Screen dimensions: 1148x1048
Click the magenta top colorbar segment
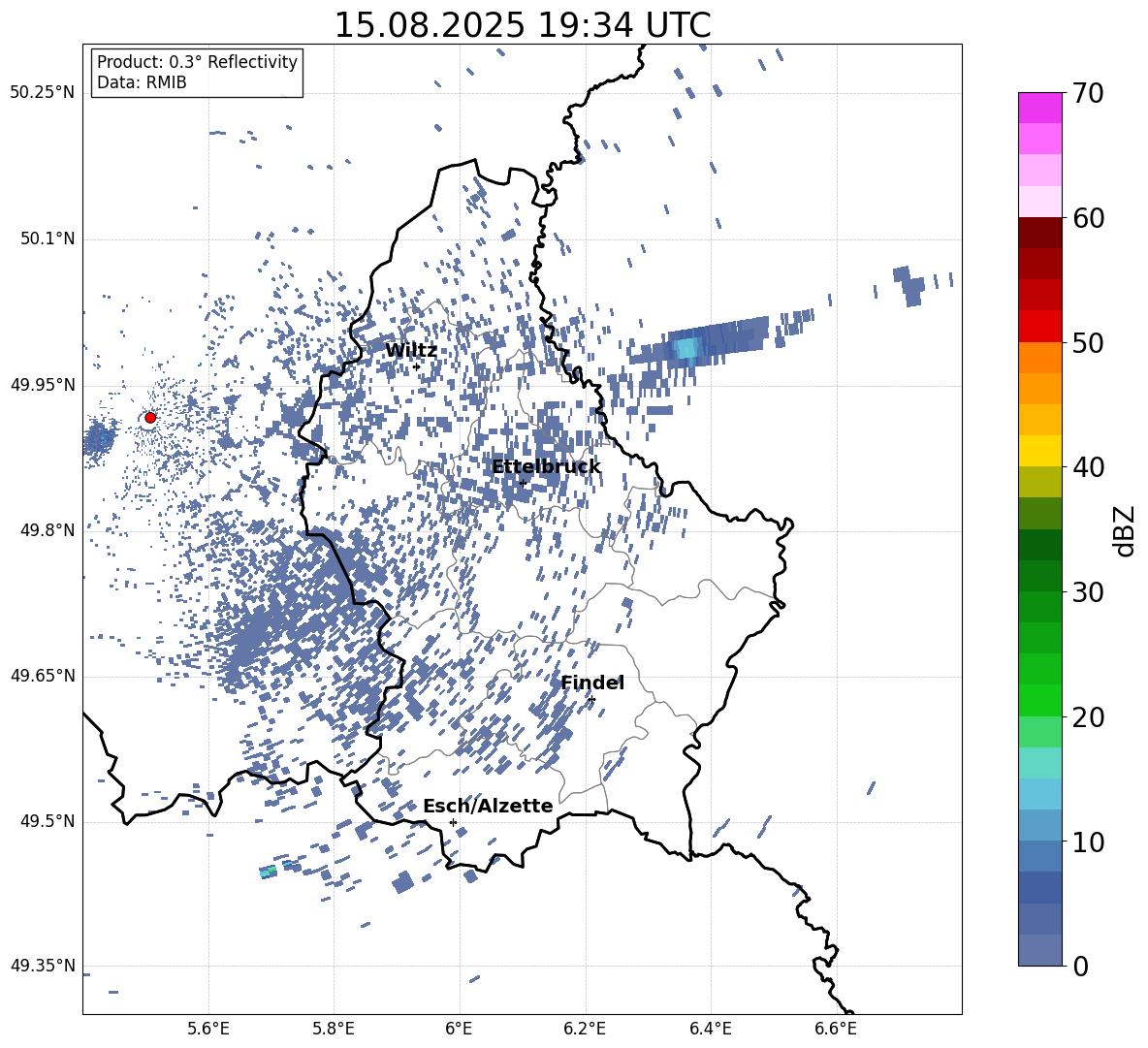[x=1039, y=108]
